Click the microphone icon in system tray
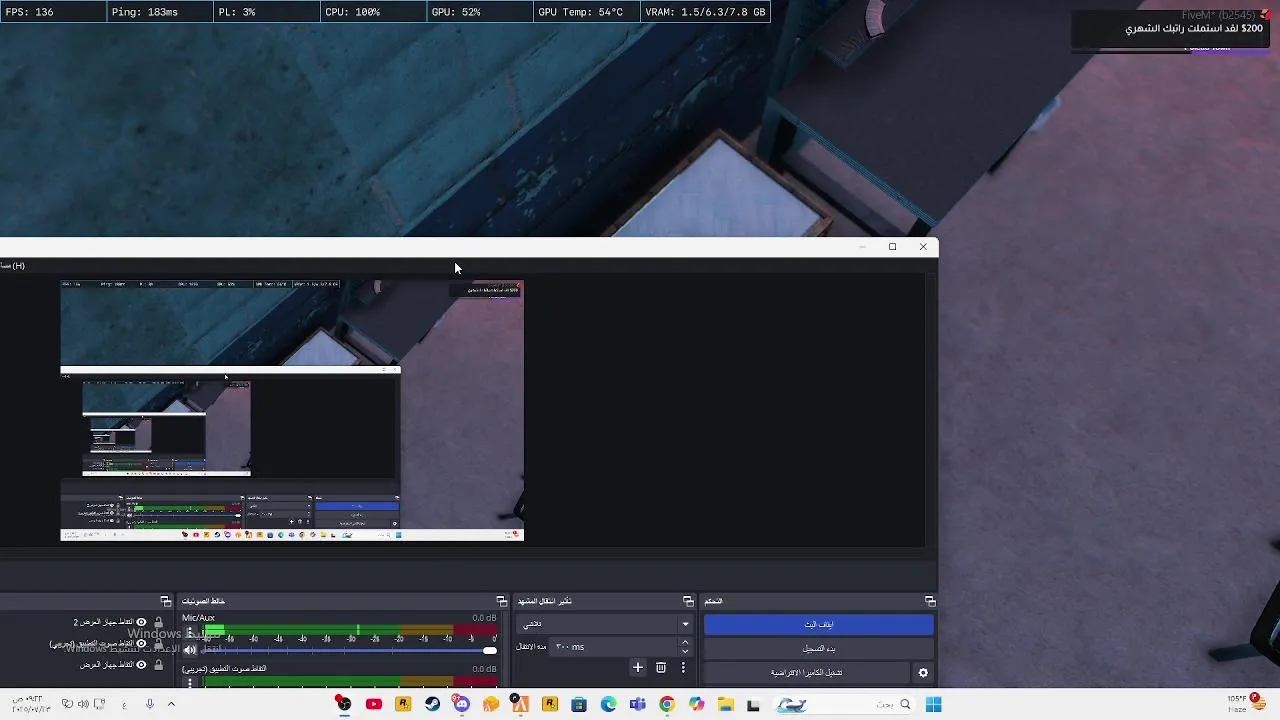The image size is (1280, 720). click(149, 704)
